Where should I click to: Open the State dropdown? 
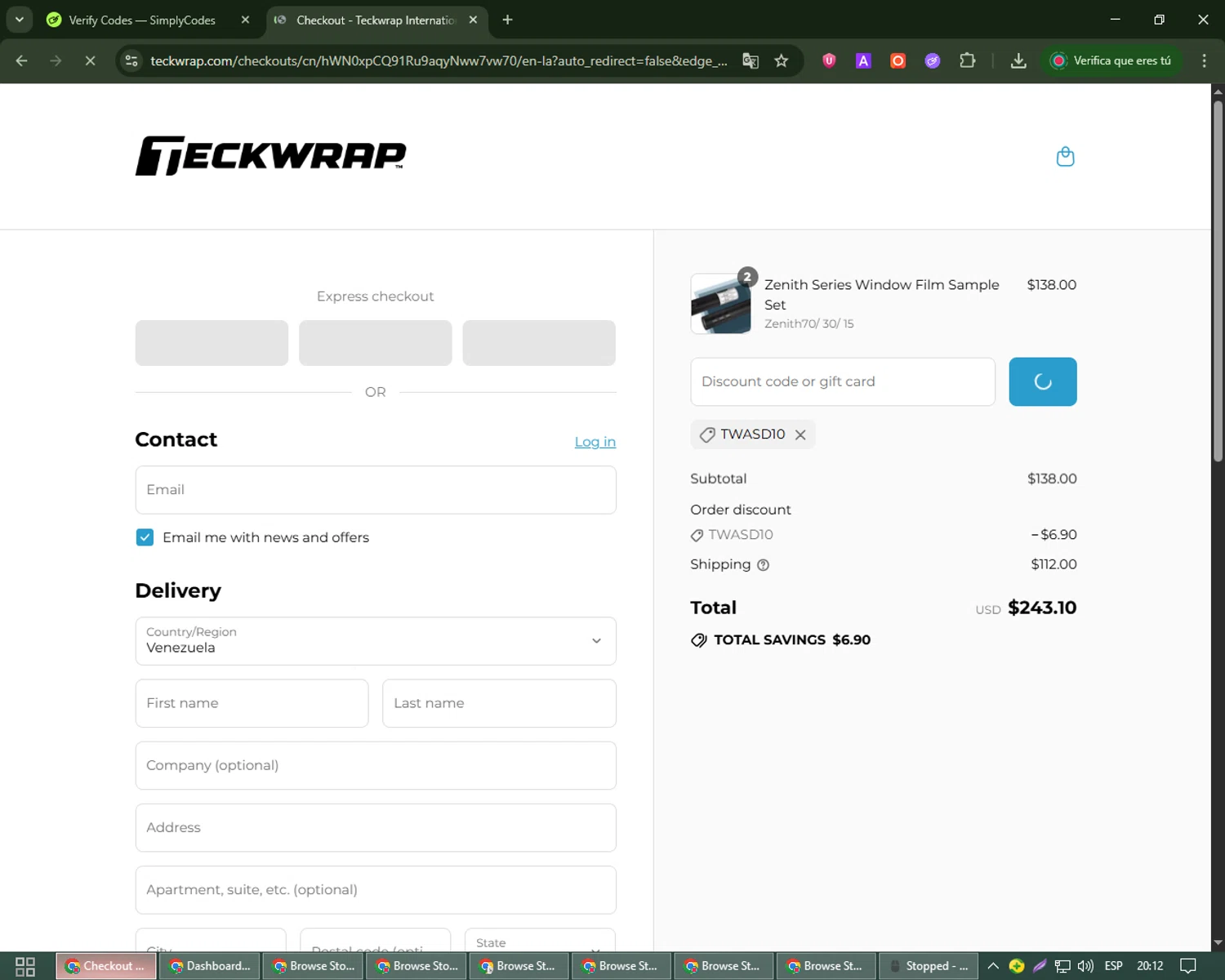point(540,941)
